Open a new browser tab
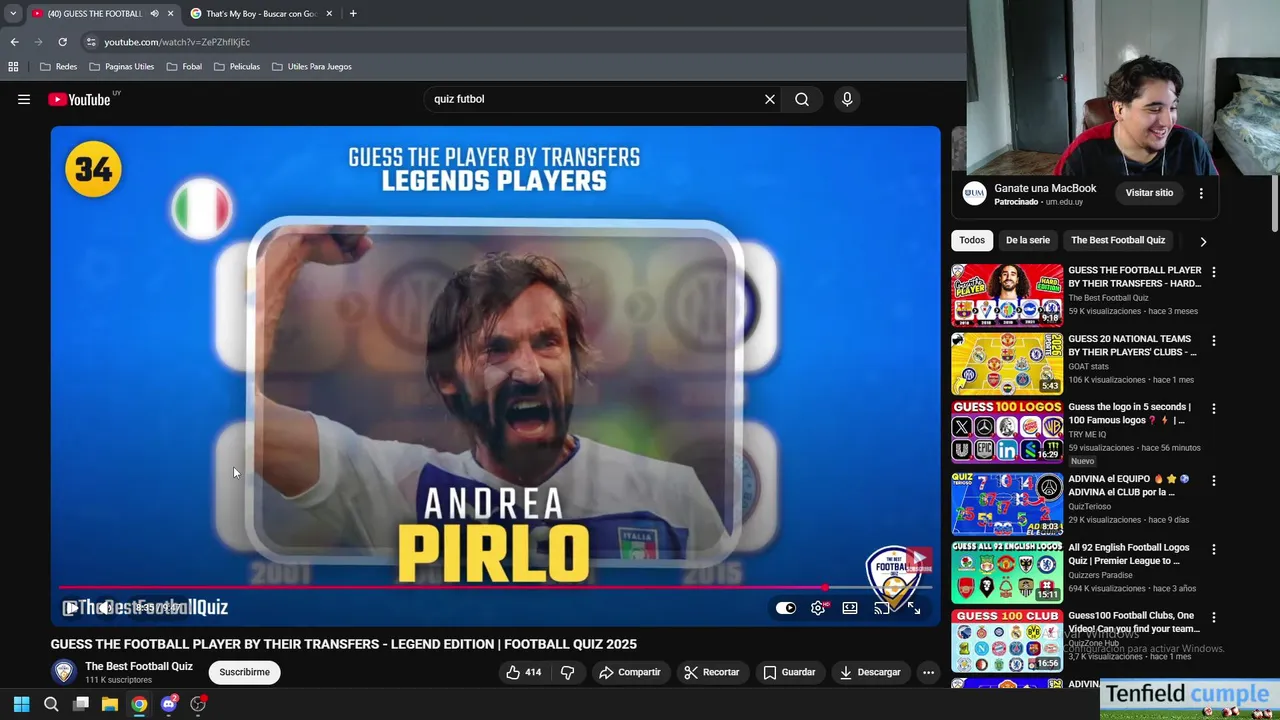Screen dimensions: 1280x720 click(353, 13)
